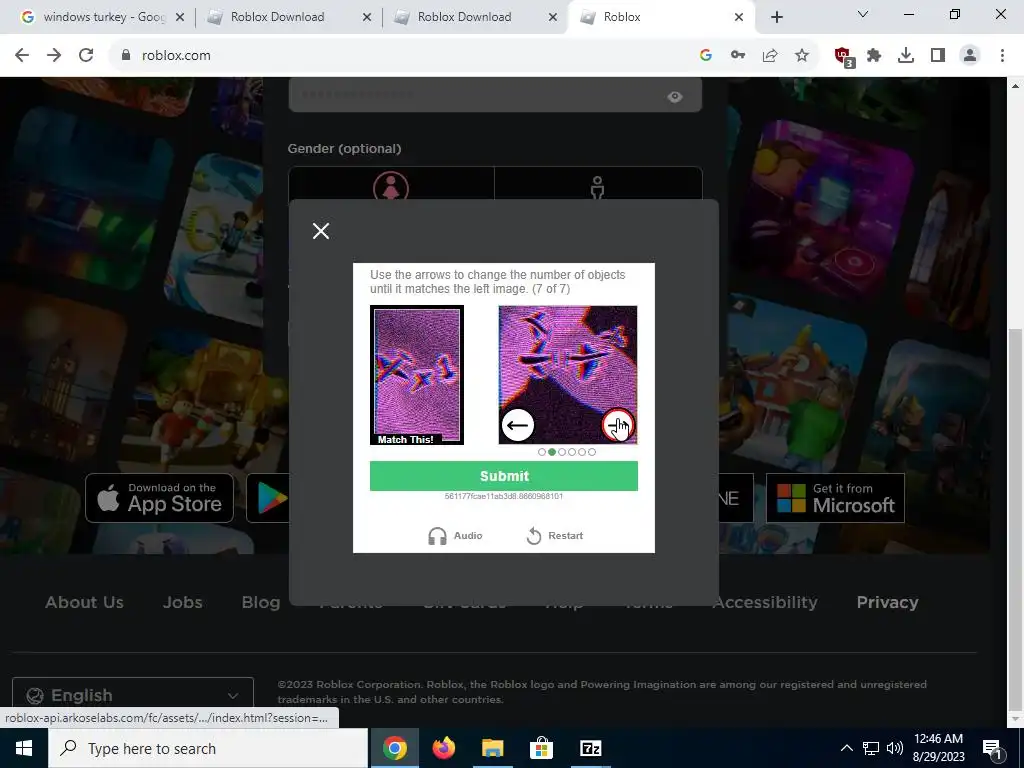Open the Get it from Microsoft badge
1024x768 pixels.
pos(835,498)
